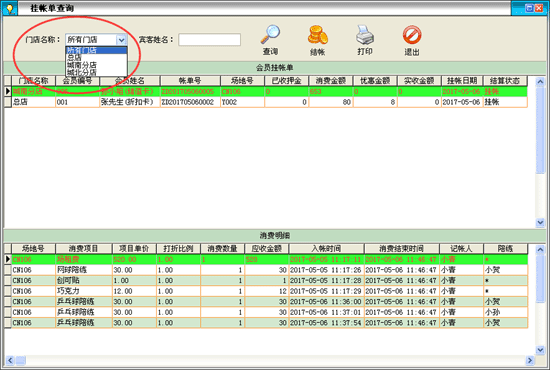Click the upper table scrollbar down arrow

540,222
